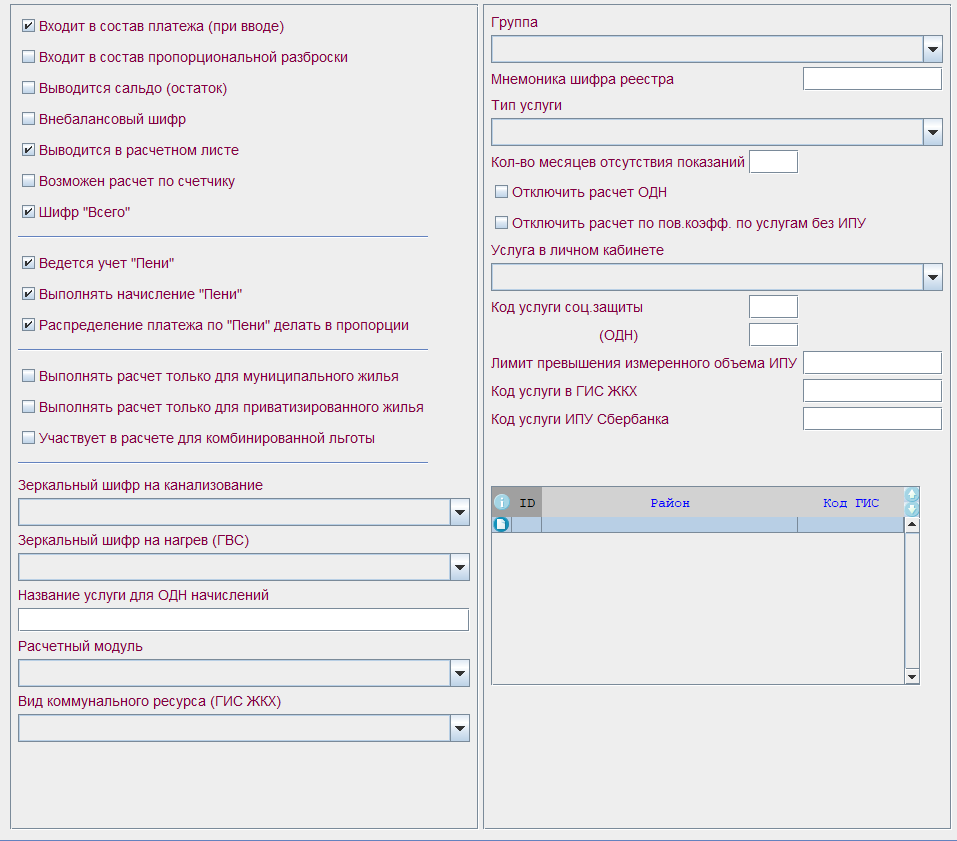Enable Отключить расчет по пов.коэфф. без ИПУ
957x841 pixels.
coord(501,223)
